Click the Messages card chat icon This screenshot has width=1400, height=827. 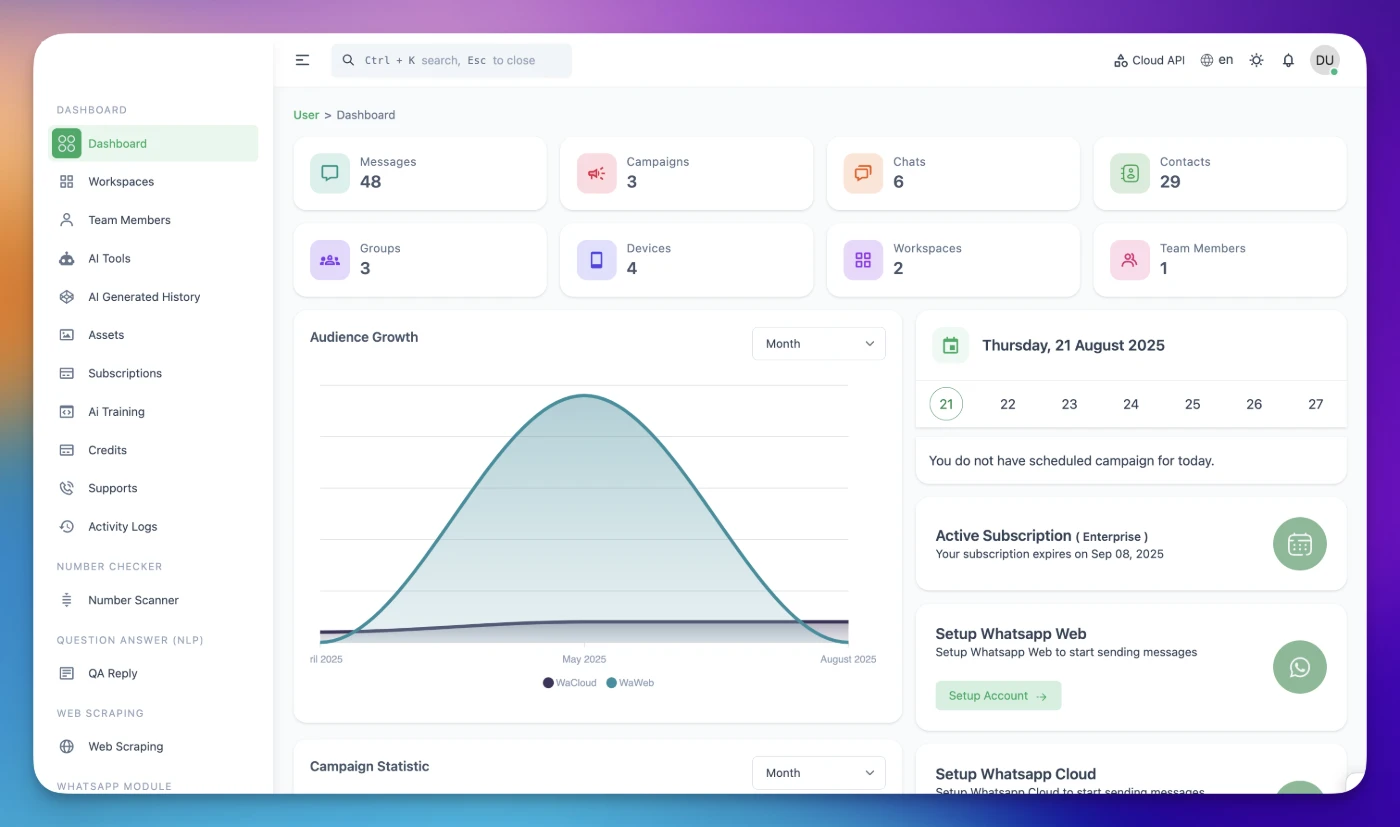coord(330,173)
